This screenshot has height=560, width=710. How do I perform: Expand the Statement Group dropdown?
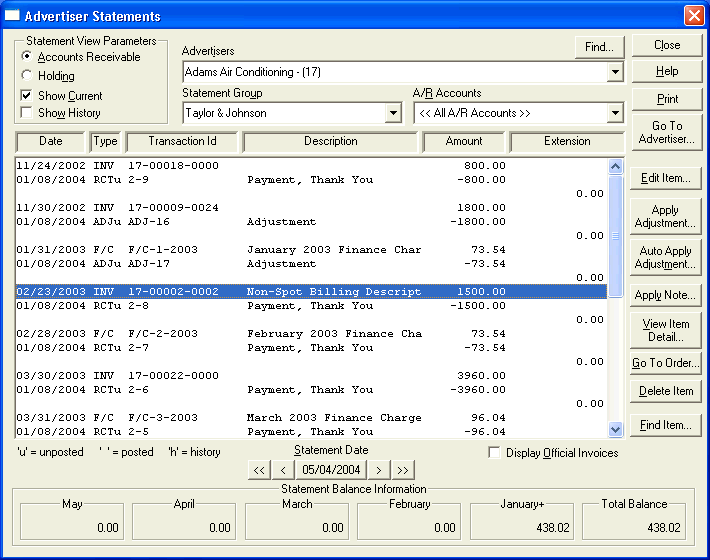tap(393, 113)
